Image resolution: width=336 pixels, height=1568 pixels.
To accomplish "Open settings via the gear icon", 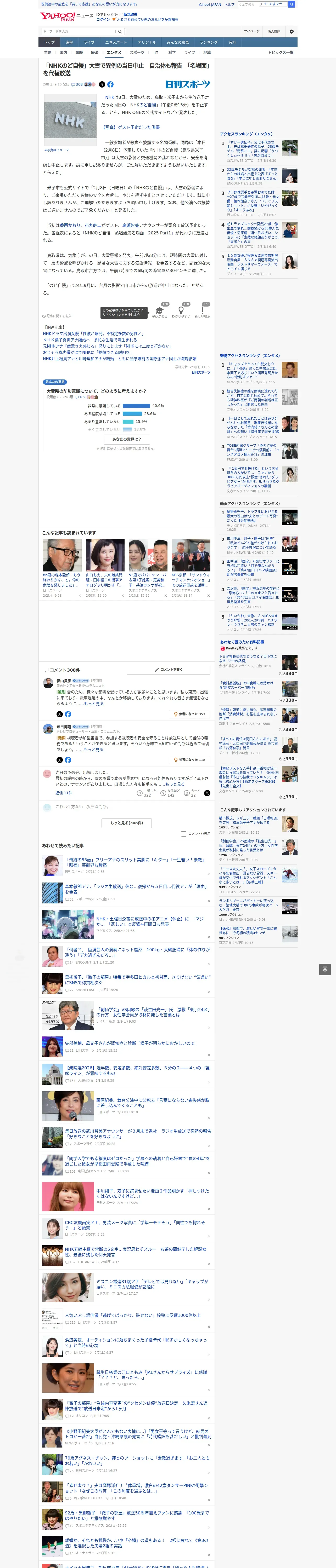I will tap(292, 31).
